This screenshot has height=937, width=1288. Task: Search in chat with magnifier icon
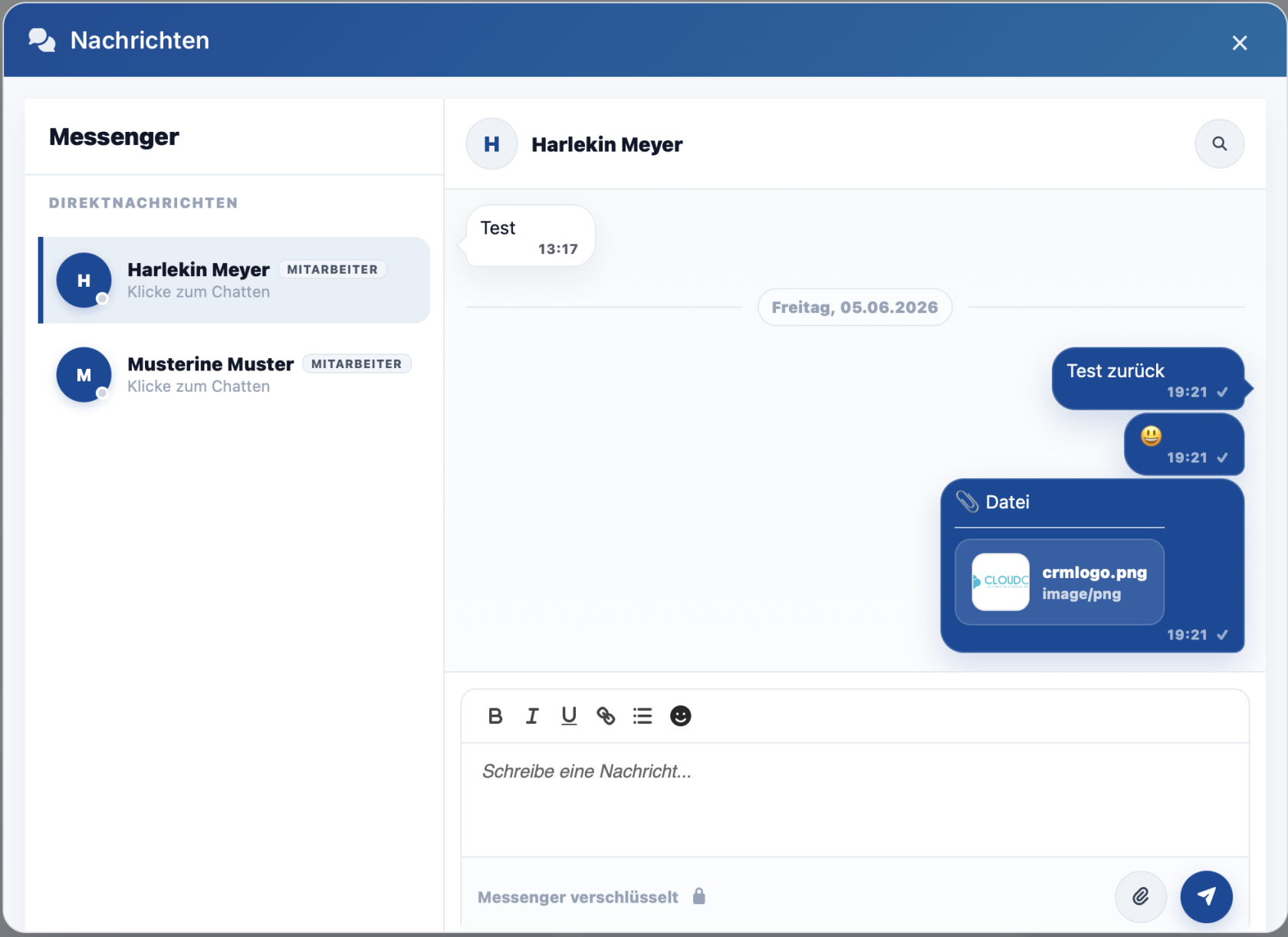pyautogui.click(x=1220, y=143)
